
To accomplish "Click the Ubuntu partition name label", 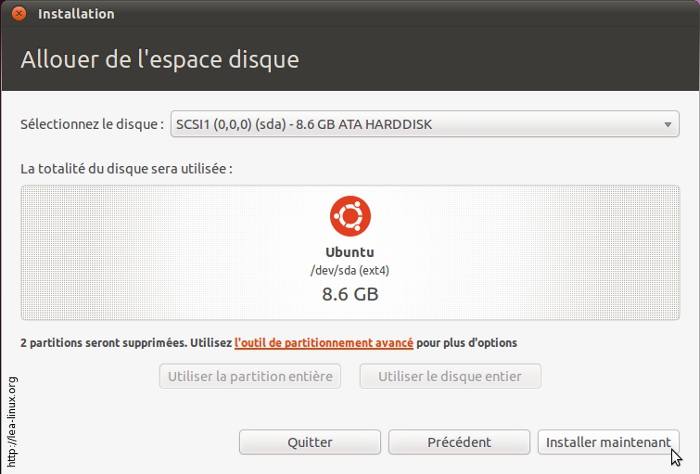I will click(350, 252).
